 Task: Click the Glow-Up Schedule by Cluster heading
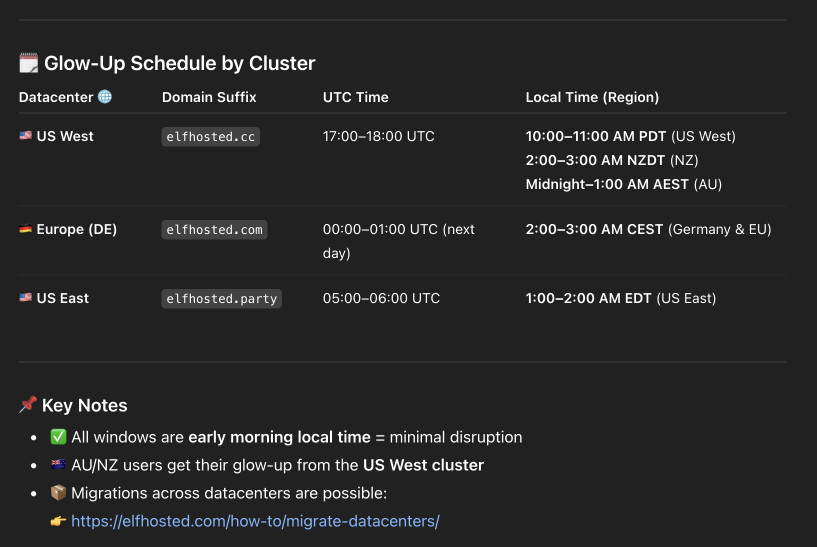coord(179,63)
